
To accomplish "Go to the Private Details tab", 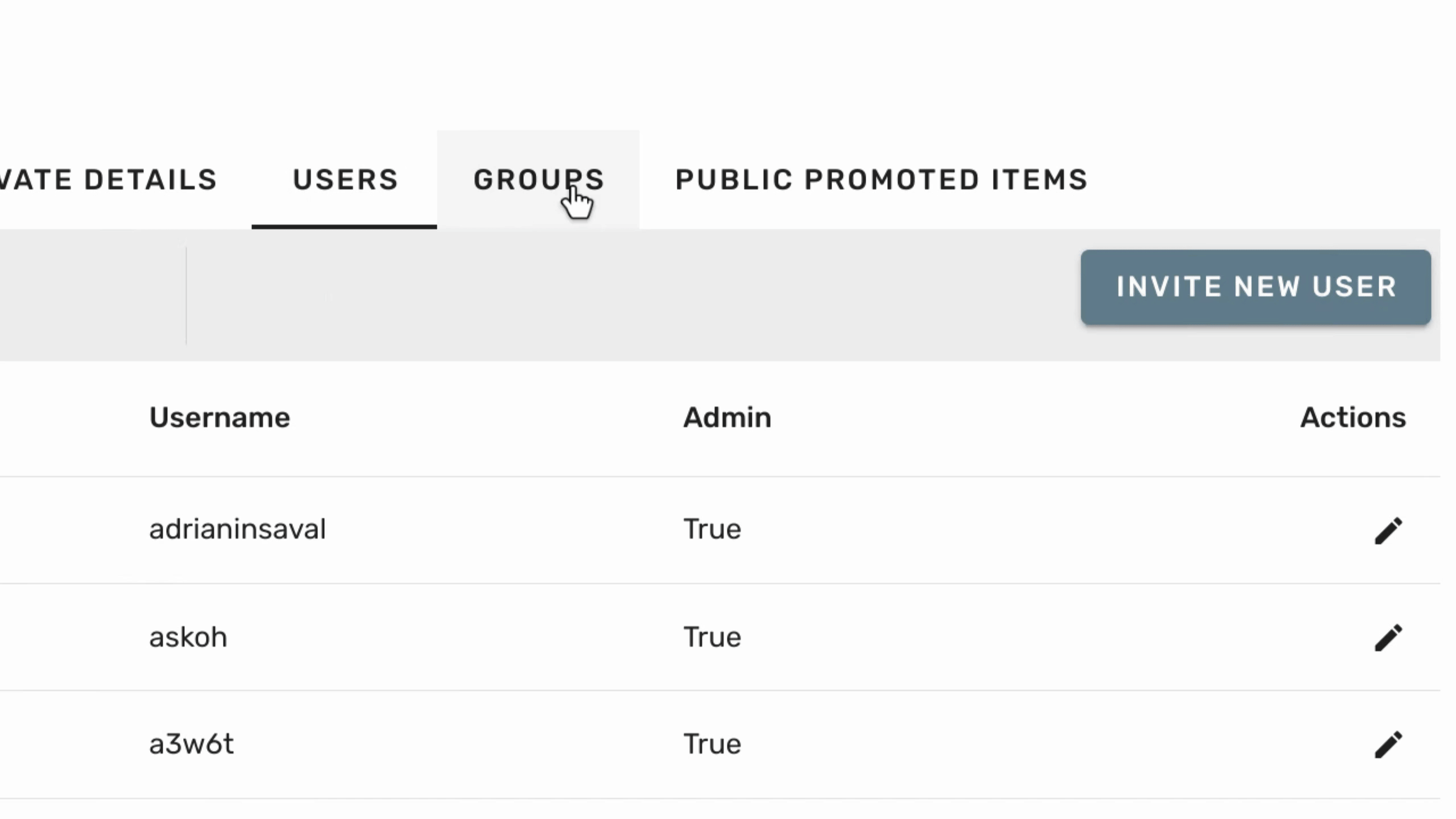I will pyautogui.click(x=108, y=180).
